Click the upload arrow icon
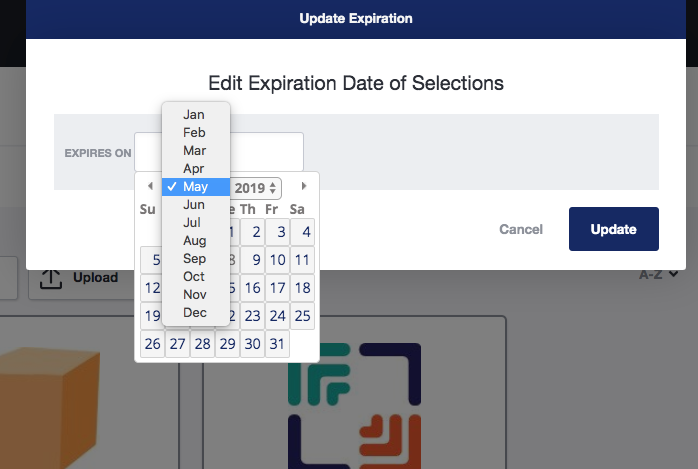The width and height of the screenshot is (698, 469). [x=50, y=279]
